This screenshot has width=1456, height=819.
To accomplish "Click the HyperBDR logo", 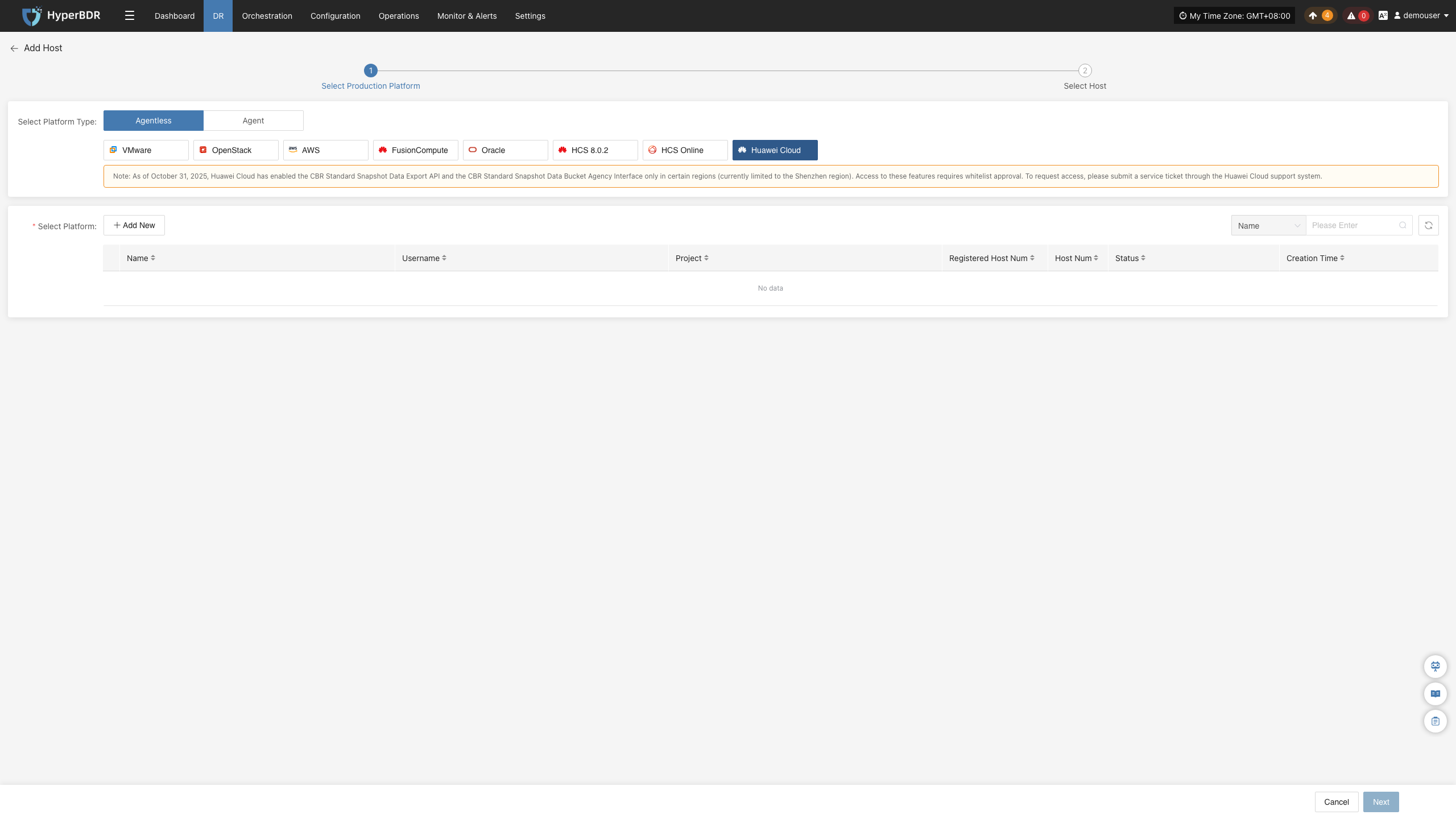I will point(61,16).
